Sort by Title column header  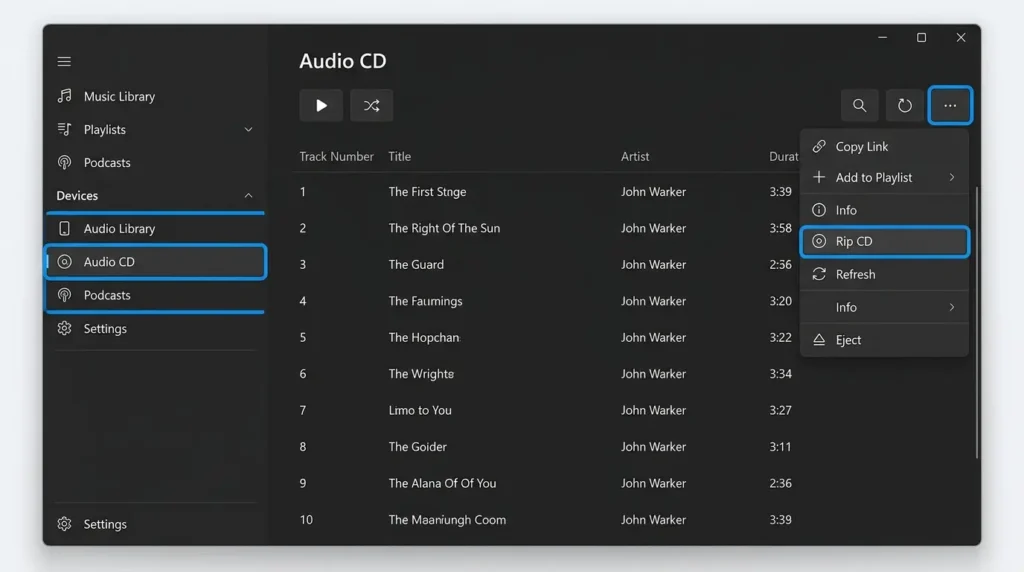[x=400, y=157]
